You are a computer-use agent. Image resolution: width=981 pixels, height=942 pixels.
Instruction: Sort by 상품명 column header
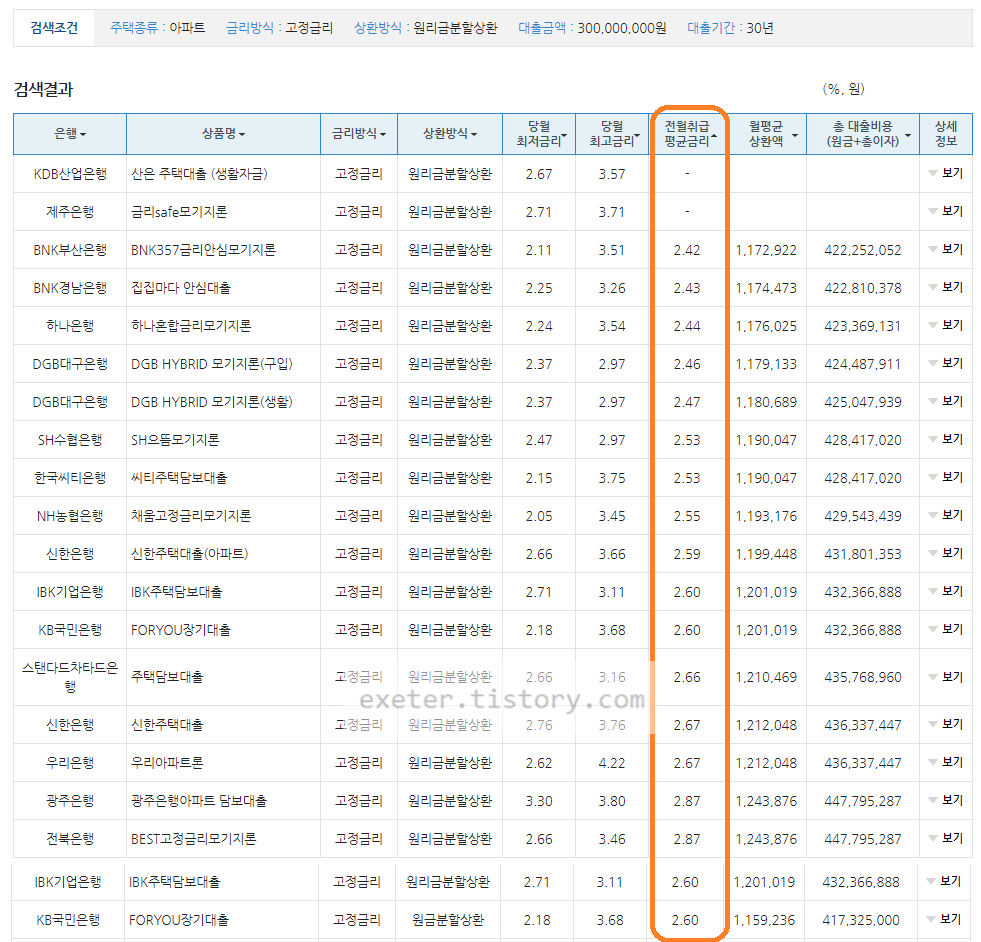tap(223, 134)
